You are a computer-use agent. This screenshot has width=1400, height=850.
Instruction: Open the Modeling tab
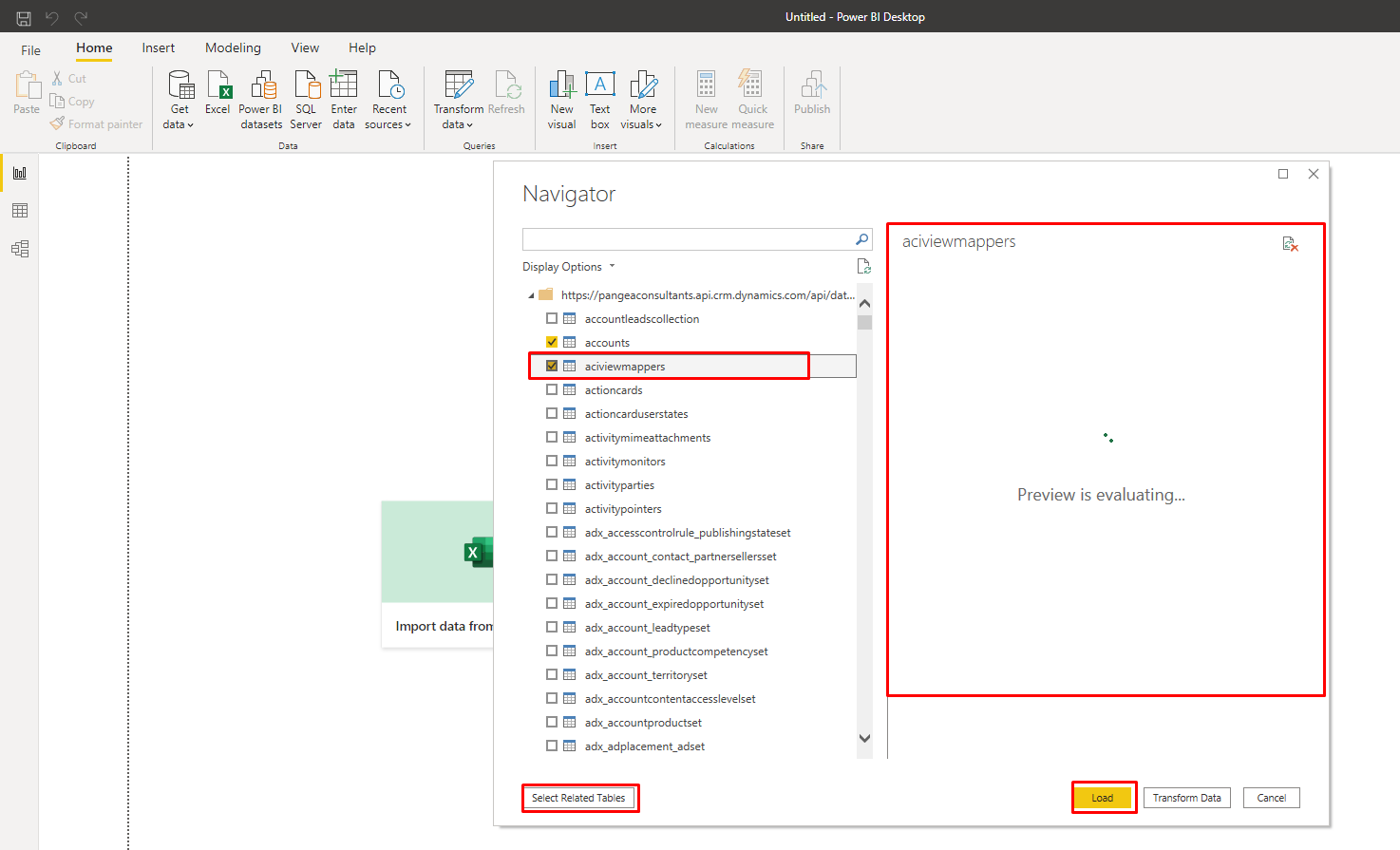(233, 47)
